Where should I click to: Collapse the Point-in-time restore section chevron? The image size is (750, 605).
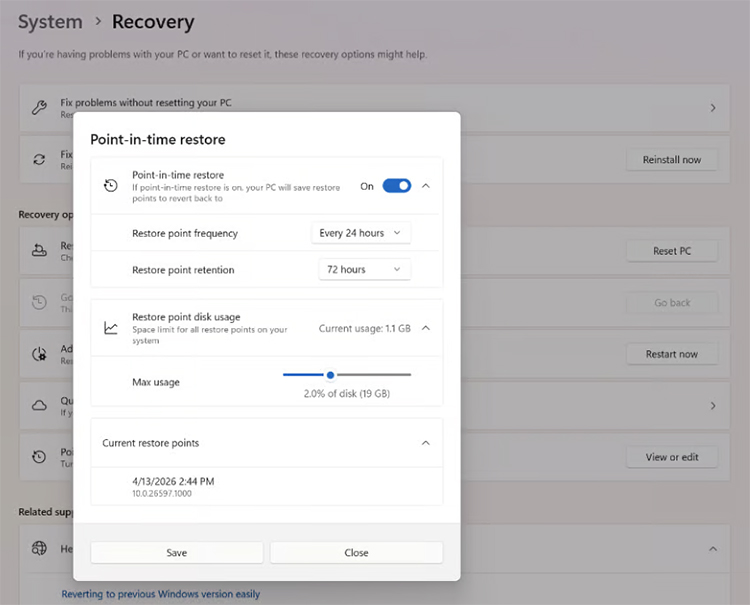point(426,186)
